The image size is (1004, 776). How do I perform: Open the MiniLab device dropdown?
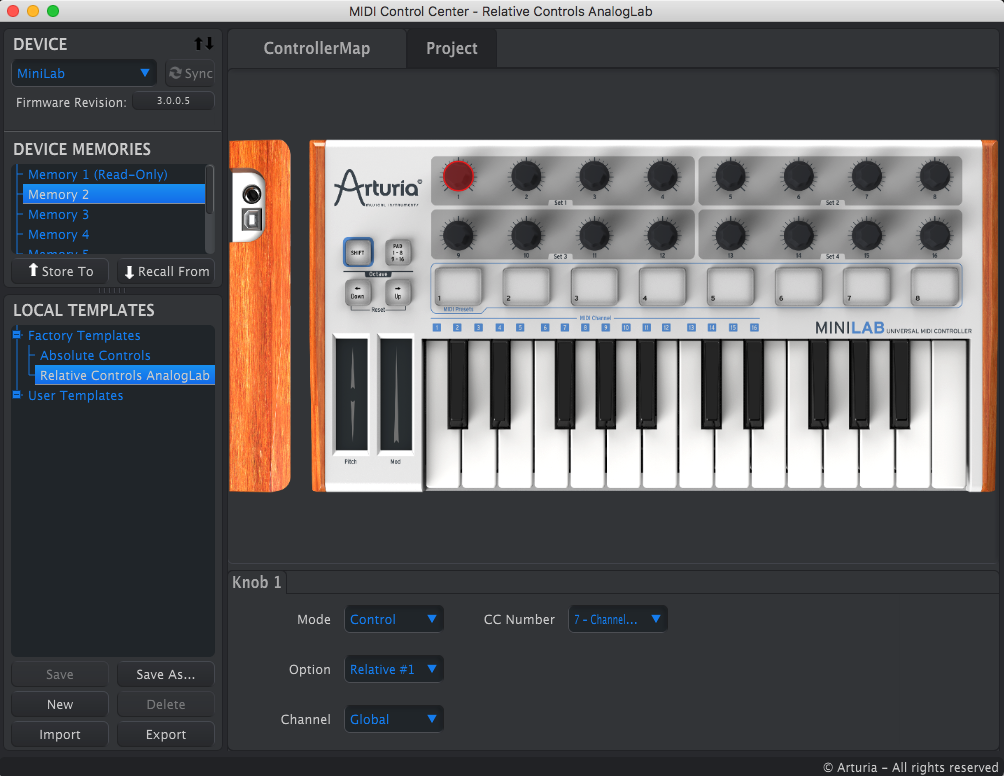pos(84,73)
